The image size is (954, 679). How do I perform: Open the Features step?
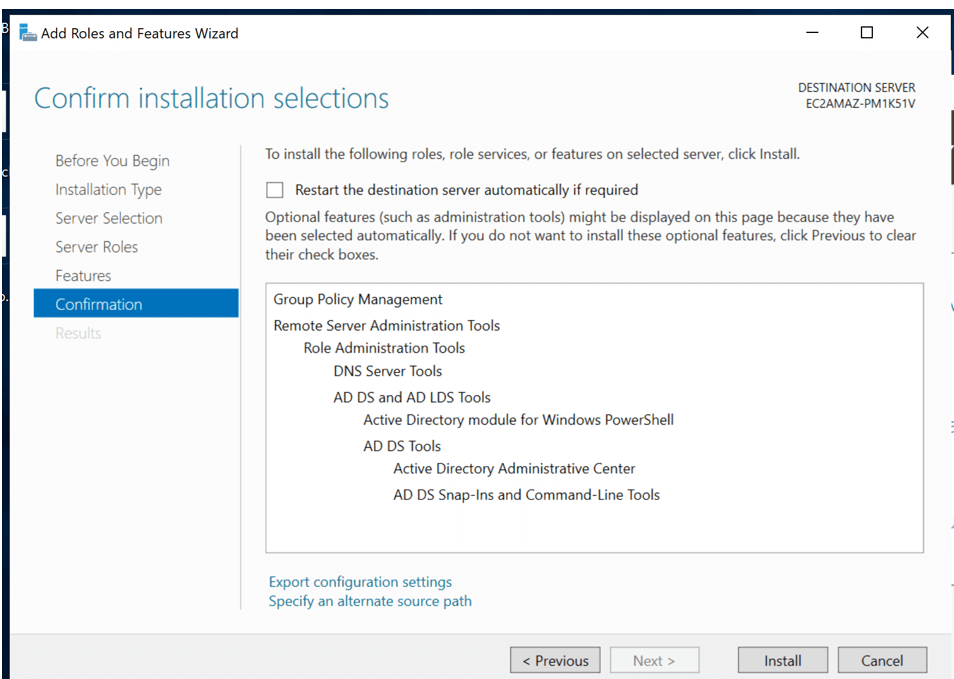pos(83,276)
